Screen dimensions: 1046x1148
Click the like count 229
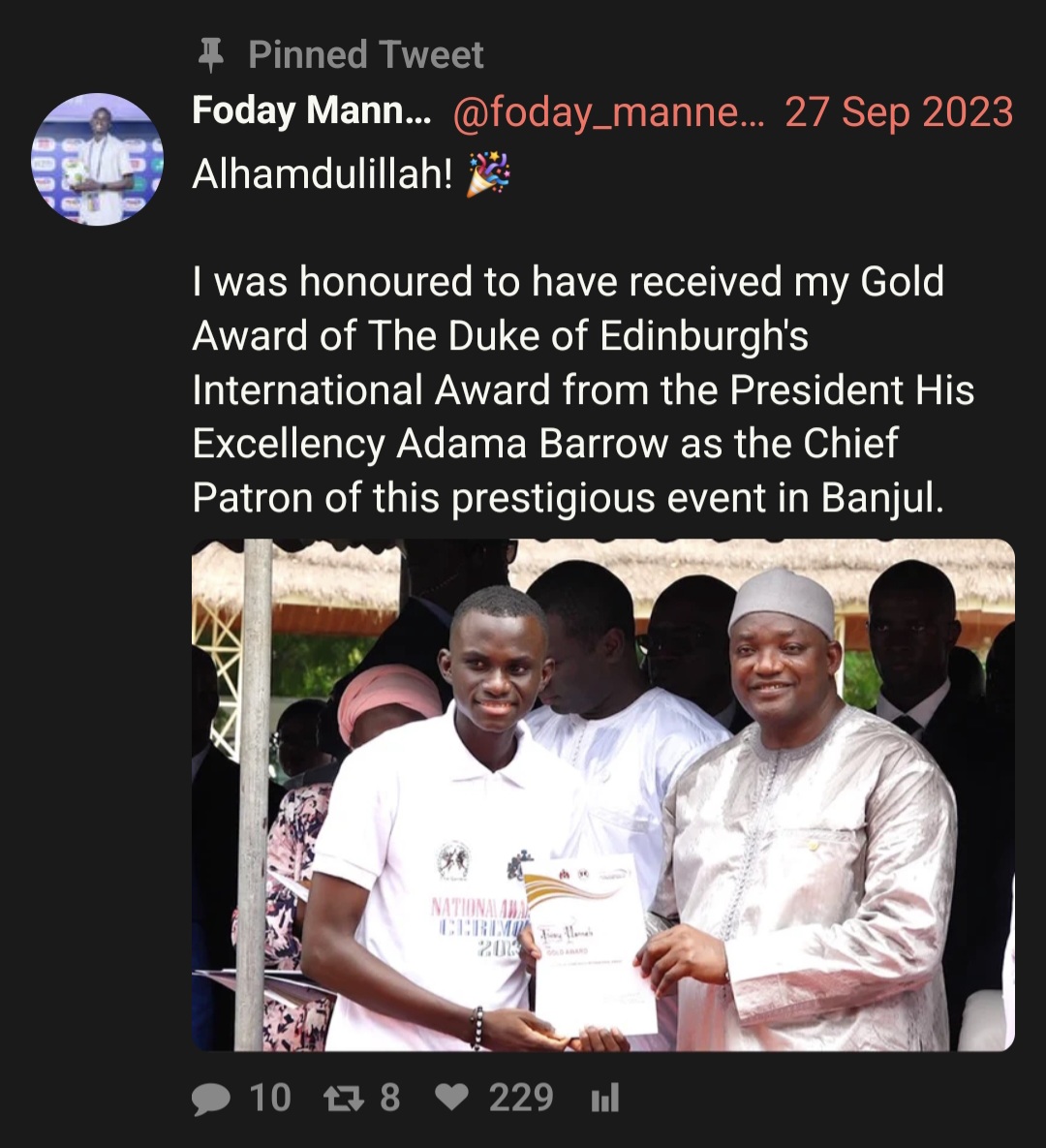[x=521, y=1099]
